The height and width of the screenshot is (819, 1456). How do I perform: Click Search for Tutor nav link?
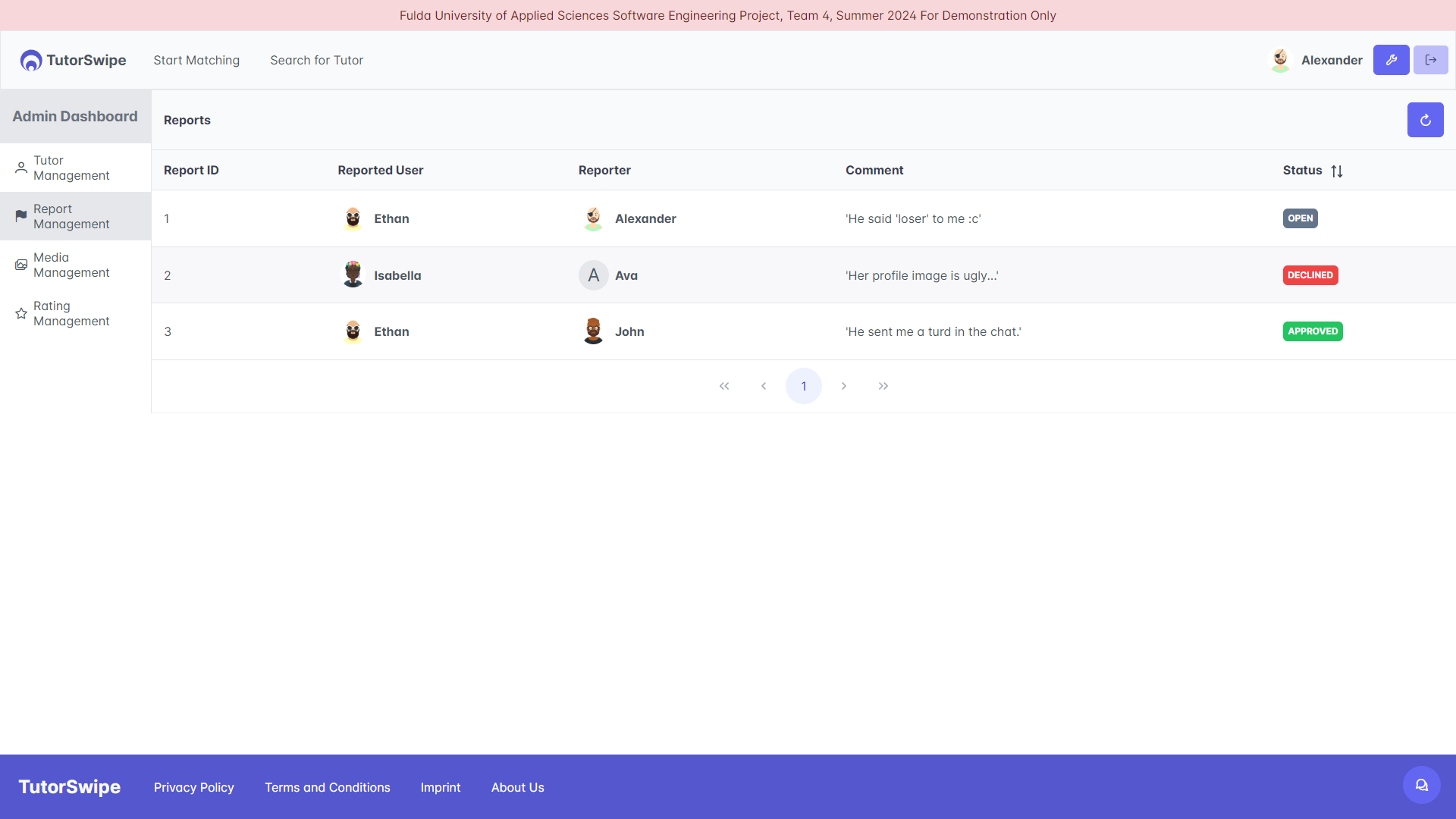[316, 60]
